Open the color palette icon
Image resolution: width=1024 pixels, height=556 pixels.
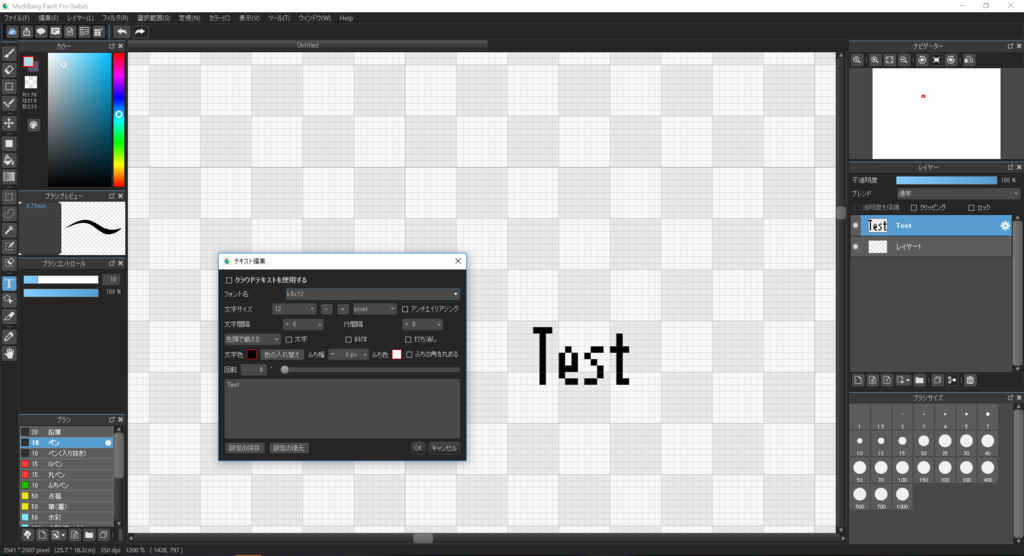[x=33, y=125]
